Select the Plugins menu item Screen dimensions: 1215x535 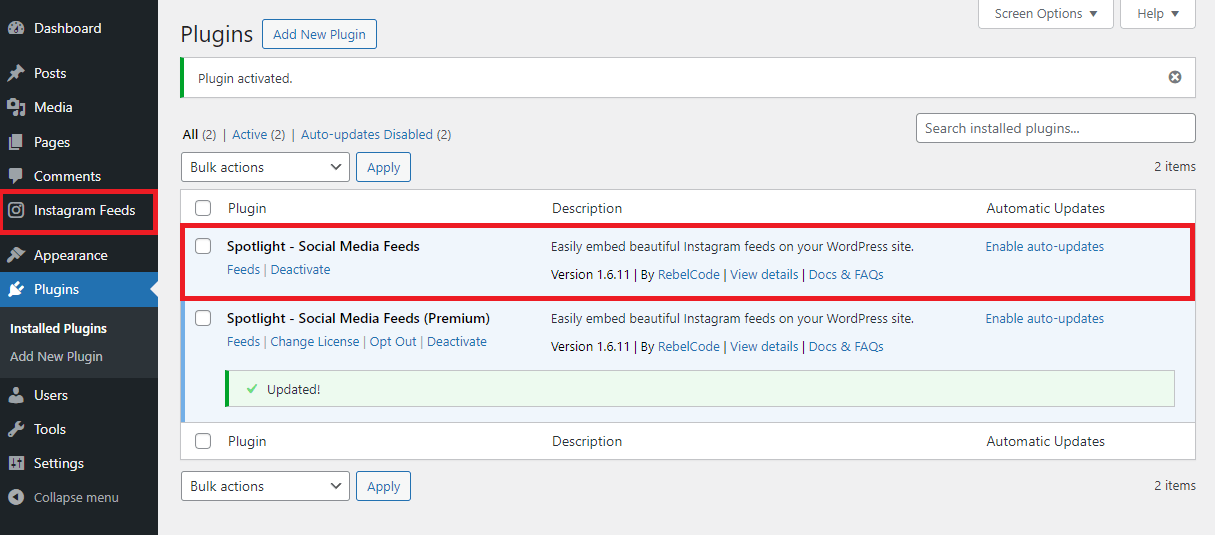click(56, 289)
